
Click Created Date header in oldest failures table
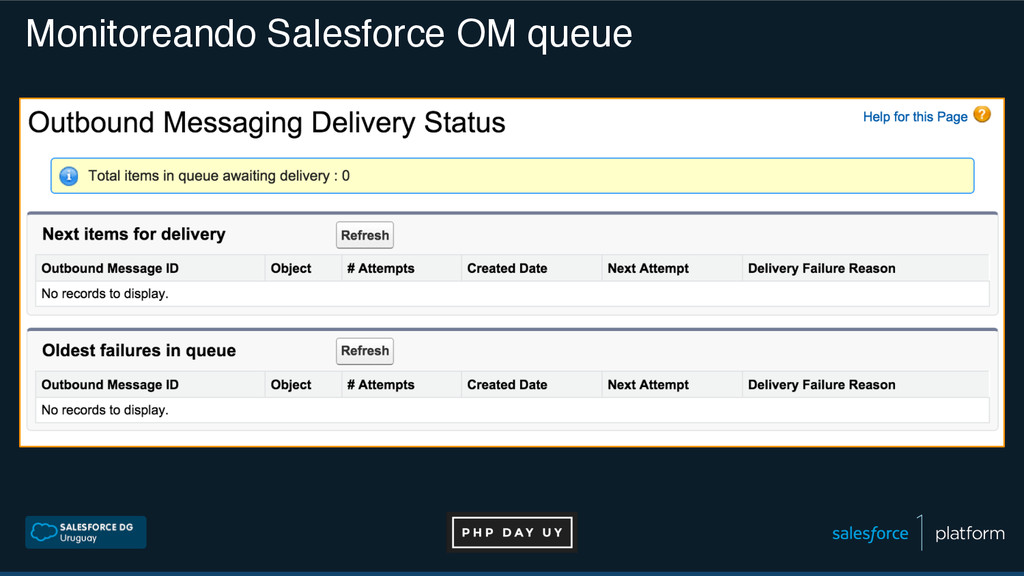click(507, 385)
